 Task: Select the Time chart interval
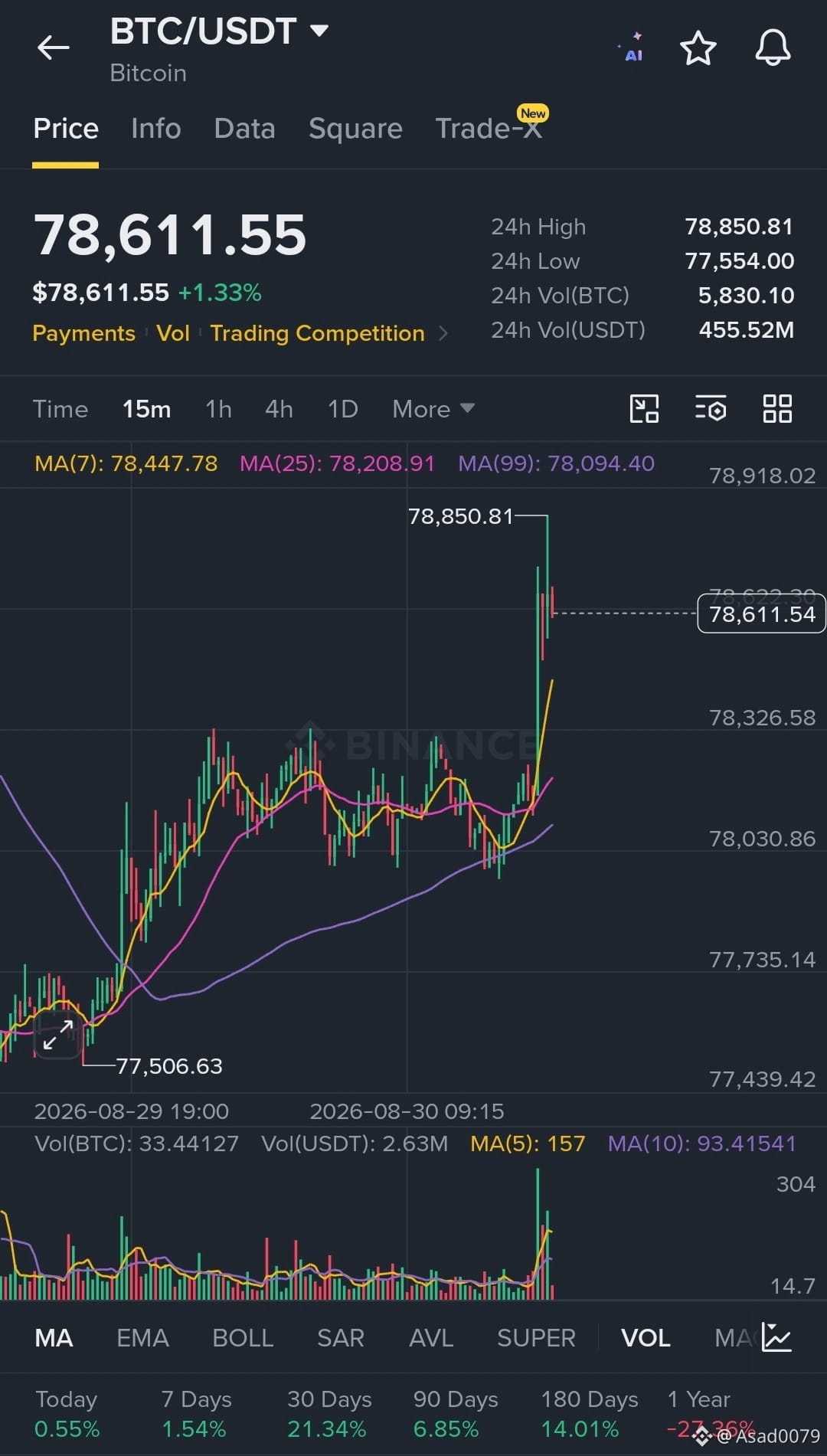pyautogui.click(x=60, y=409)
